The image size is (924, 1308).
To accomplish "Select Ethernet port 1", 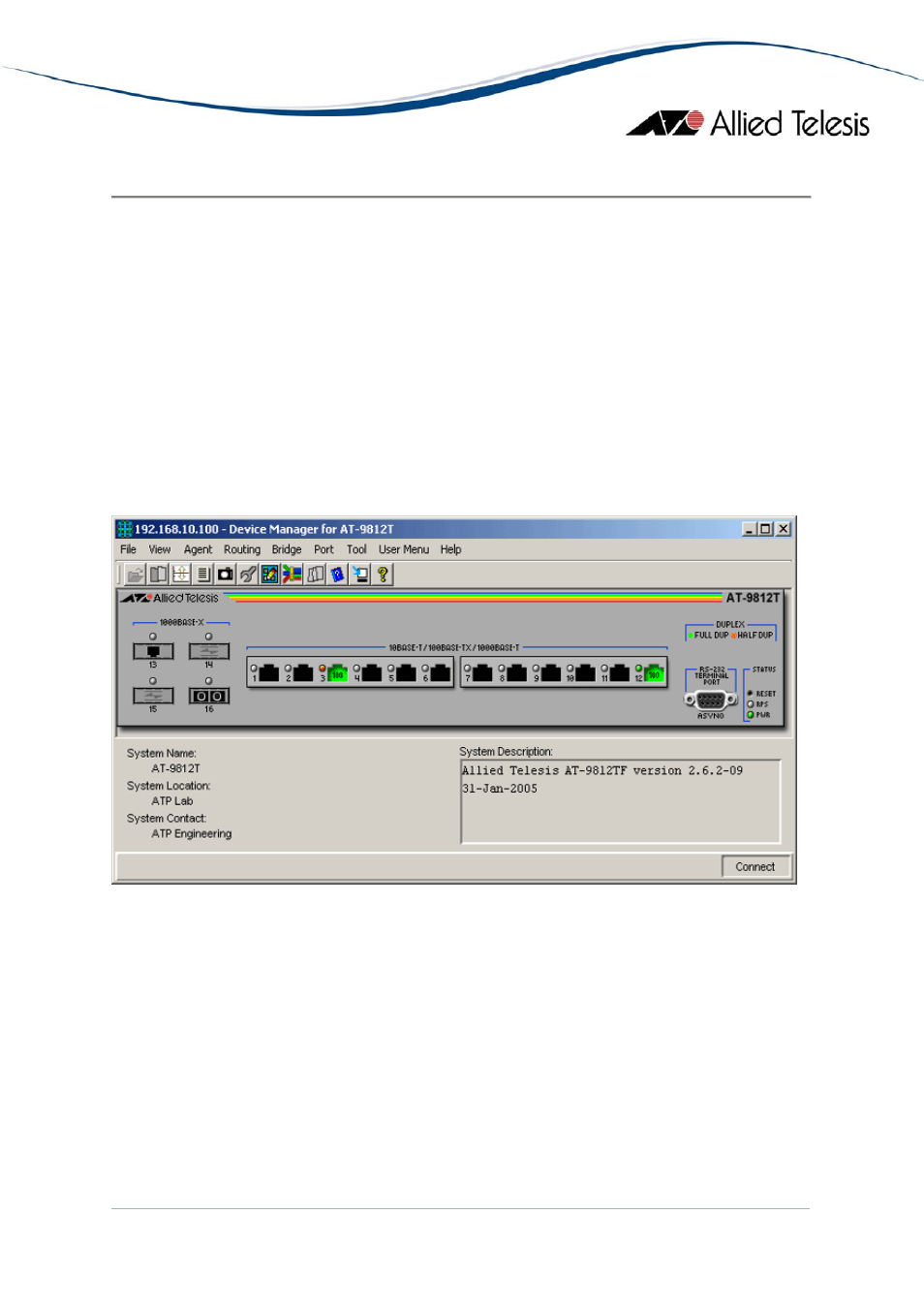I will (268, 672).
